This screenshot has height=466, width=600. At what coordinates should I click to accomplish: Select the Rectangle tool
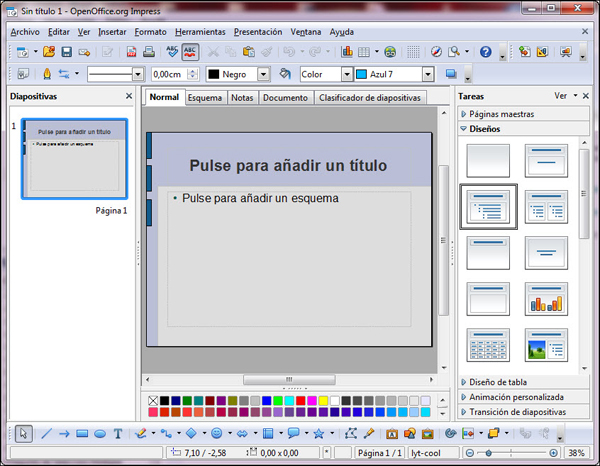[x=82, y=433]
